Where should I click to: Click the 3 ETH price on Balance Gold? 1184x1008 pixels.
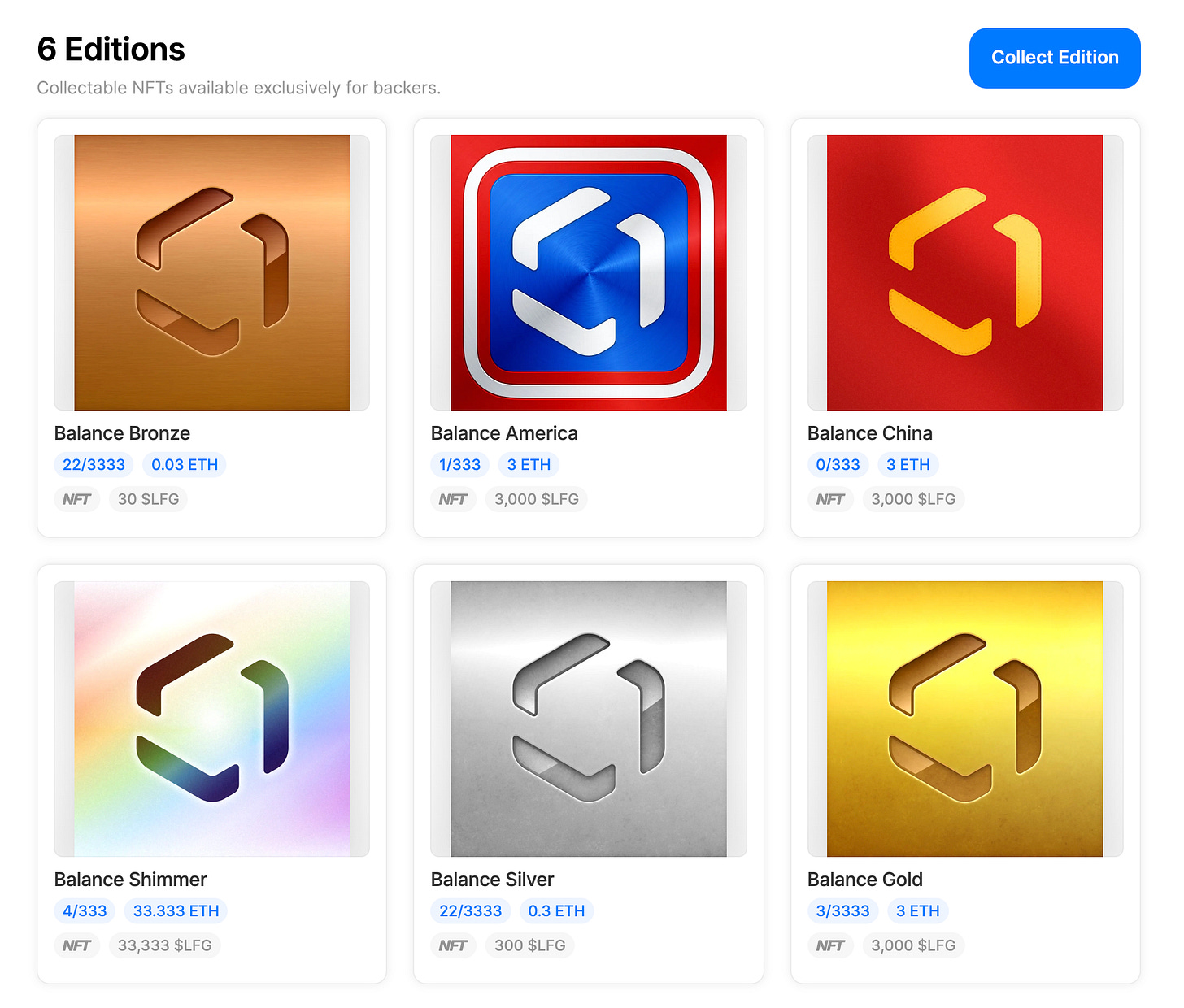click(918, 911)
